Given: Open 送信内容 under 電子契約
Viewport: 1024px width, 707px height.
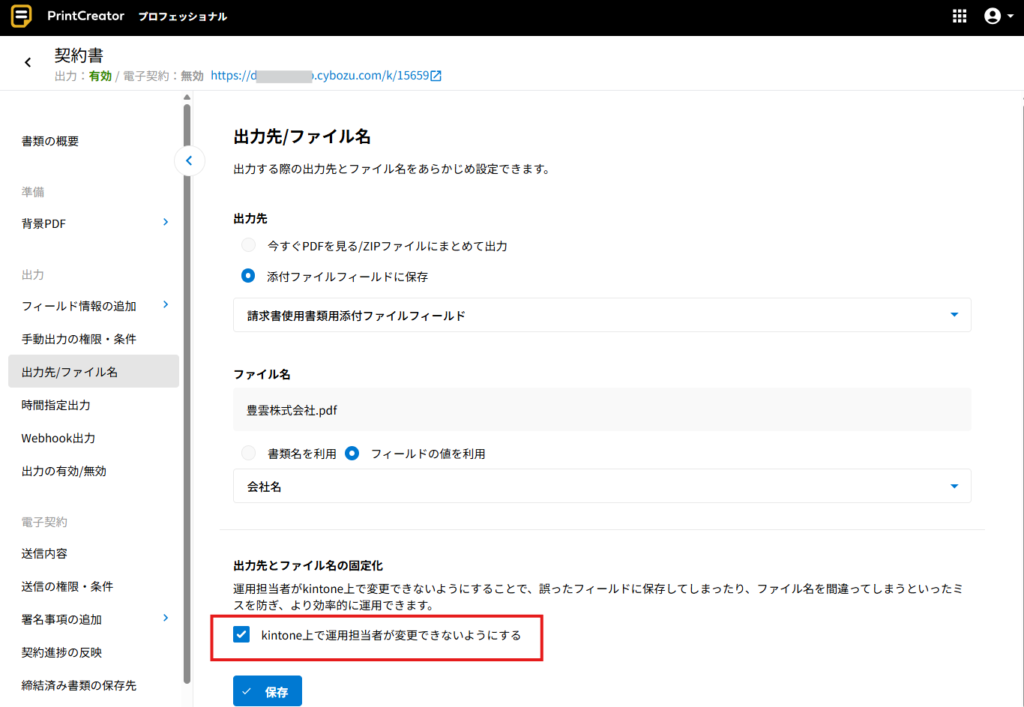Looking at the screenshot, I should click(44, 554).
